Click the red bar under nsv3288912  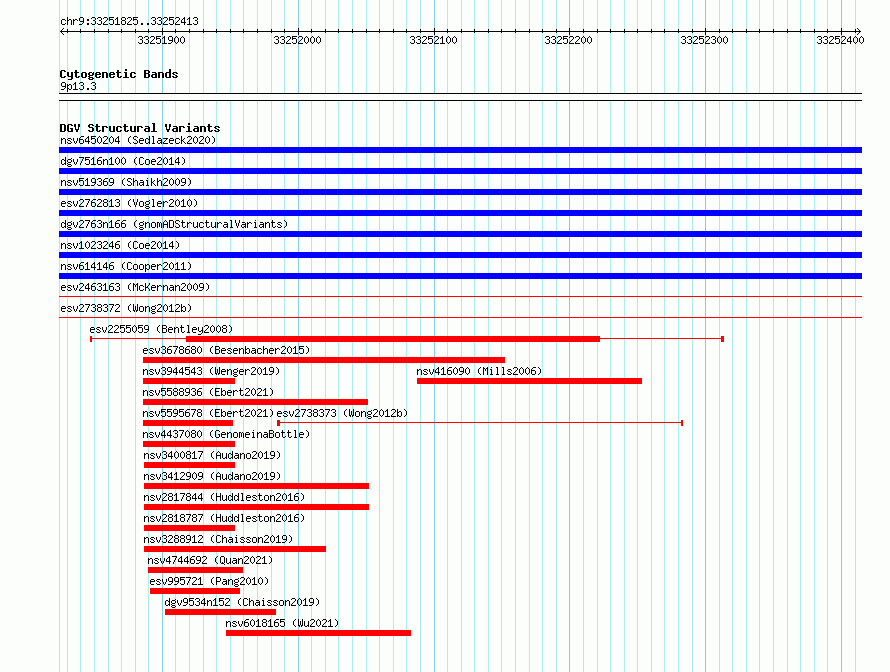(x=234, y=549)
